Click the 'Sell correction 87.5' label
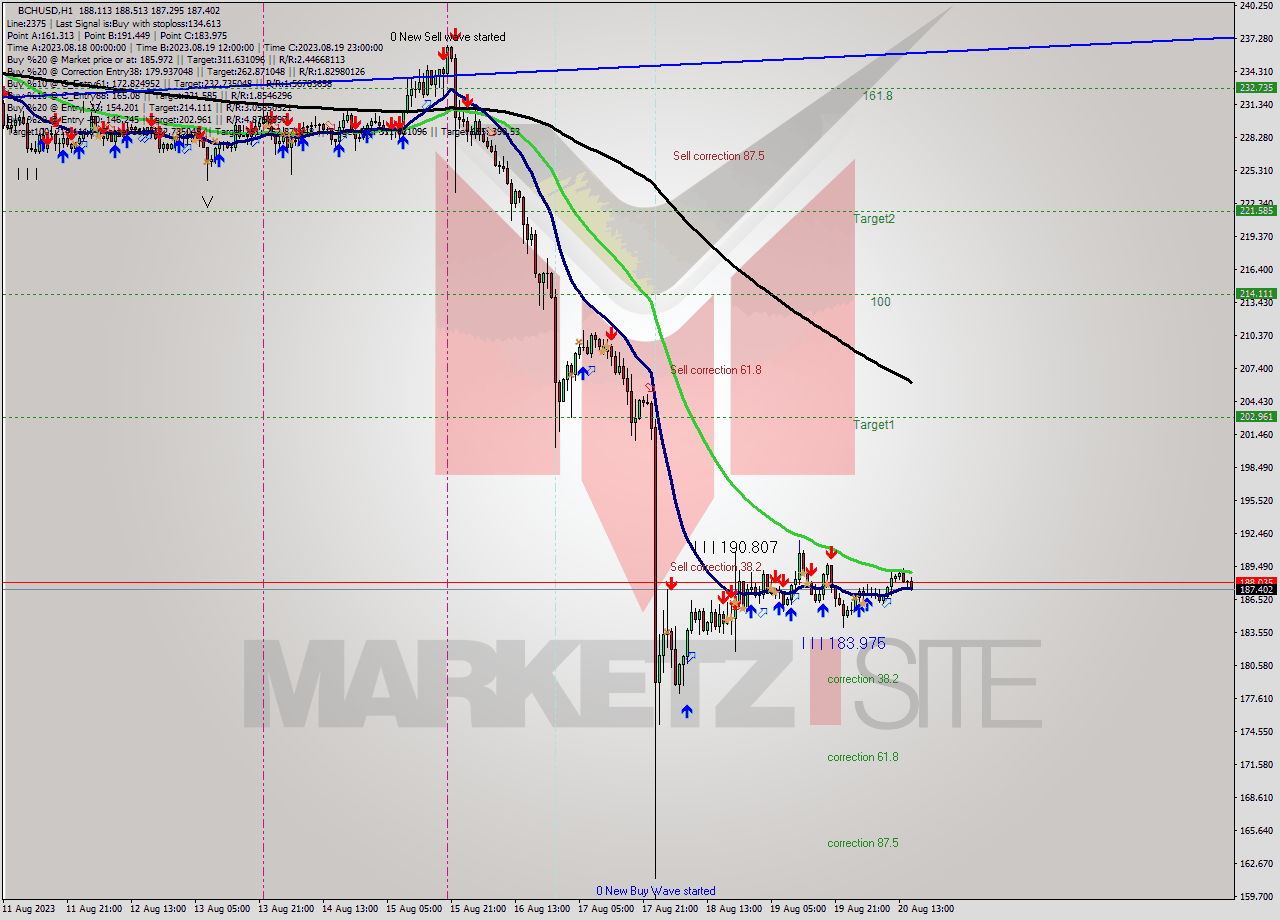This screenshot has height=920, width=1280. [719, 156]
